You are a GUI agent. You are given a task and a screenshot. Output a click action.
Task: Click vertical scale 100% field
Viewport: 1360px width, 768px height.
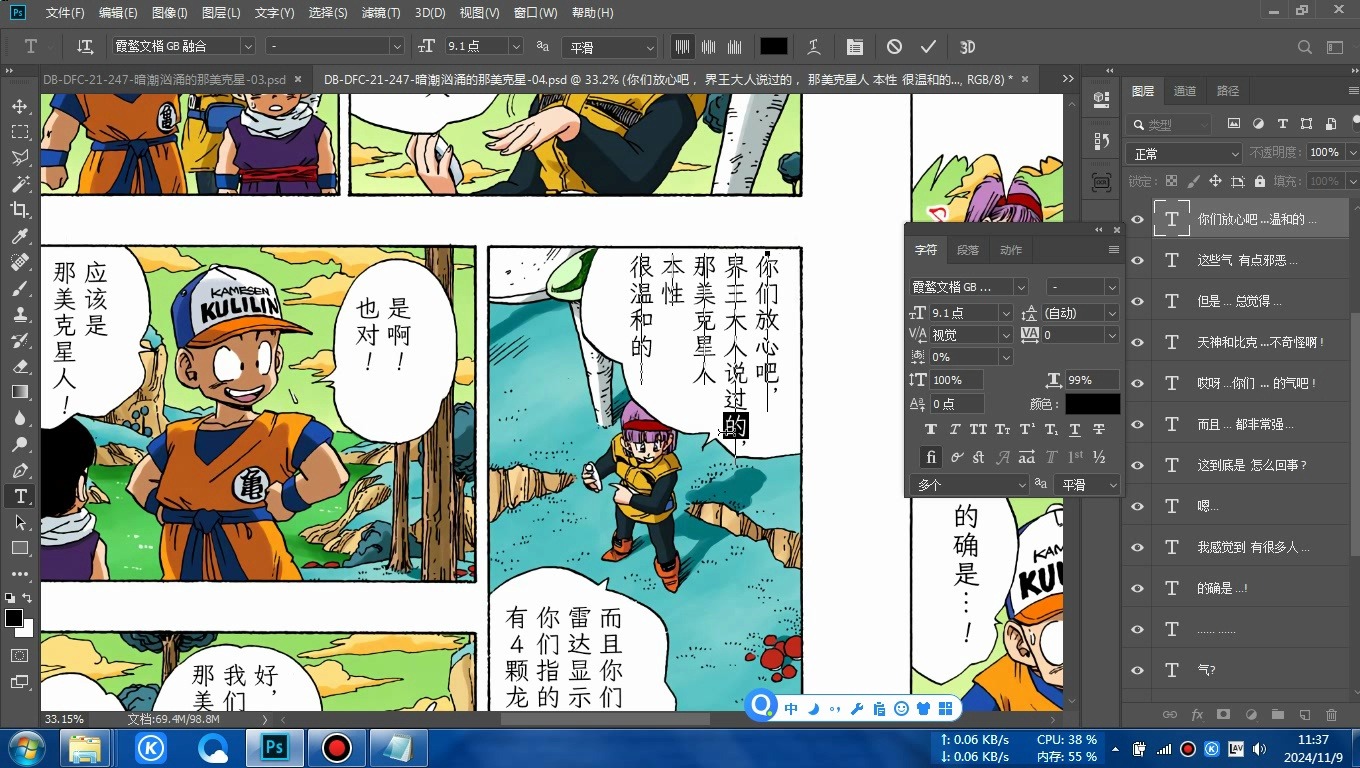coord(956,380)
